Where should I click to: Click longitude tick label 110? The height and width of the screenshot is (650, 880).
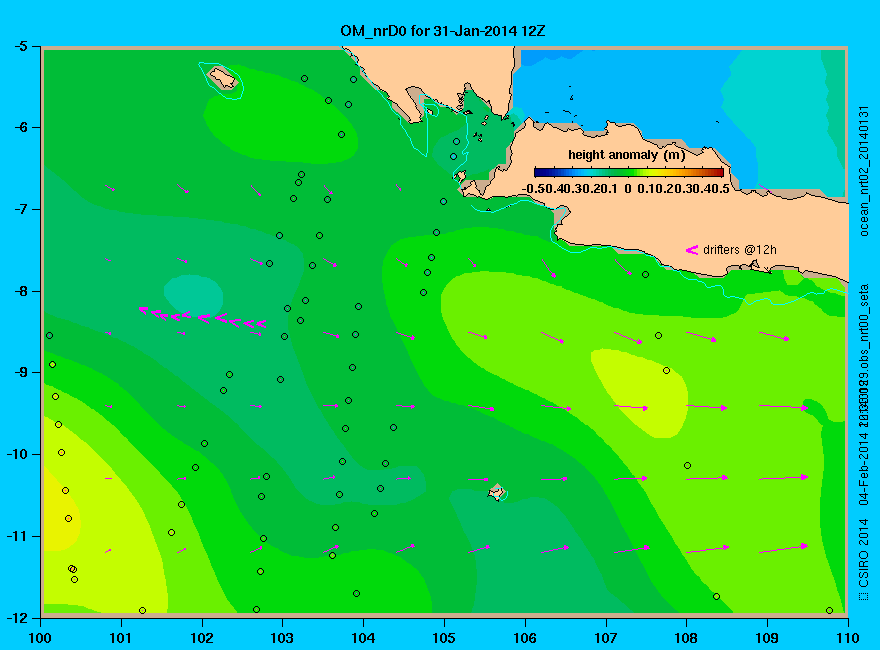point(848,638)
